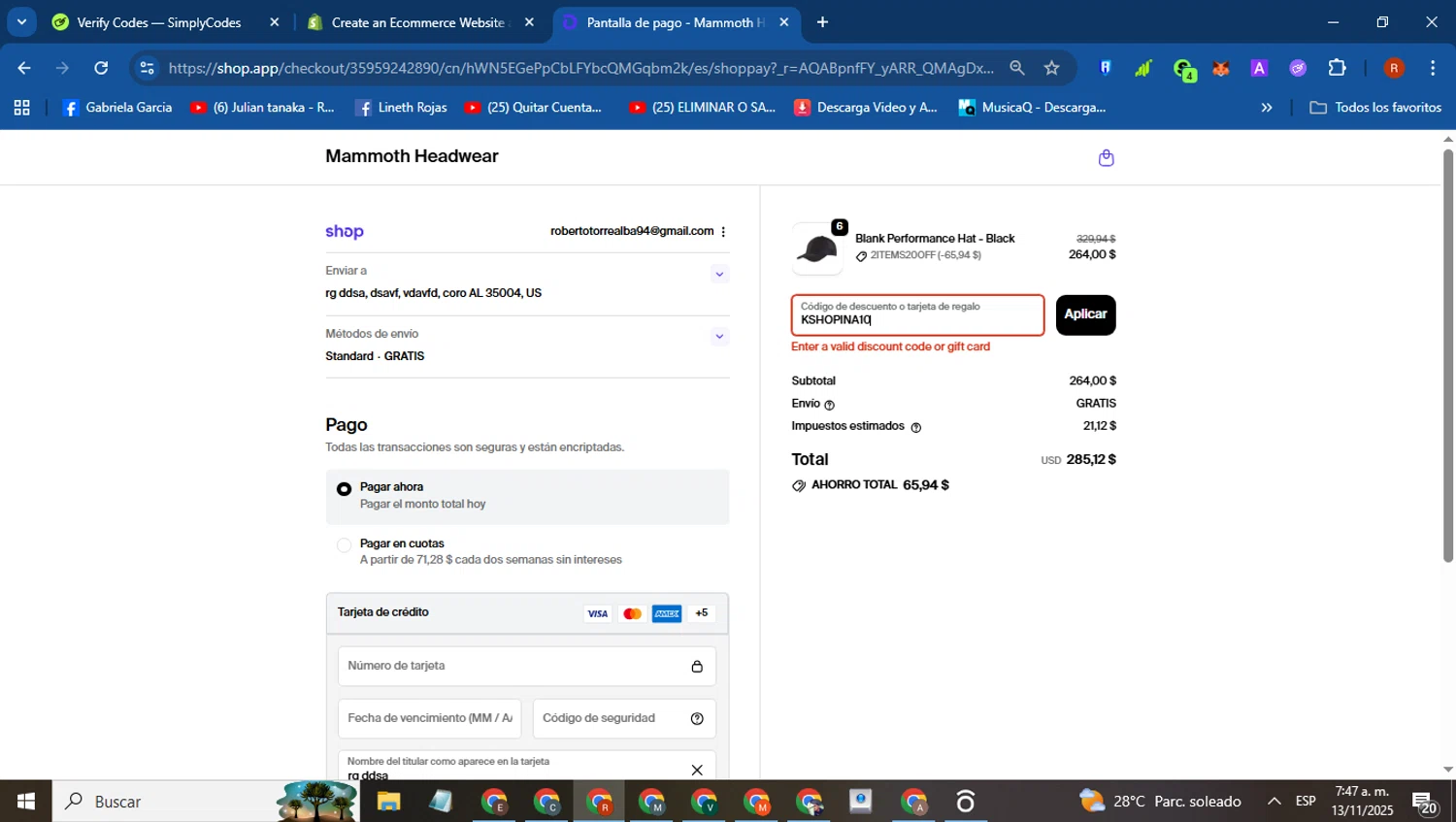Go back to previous page
Viewport: 1456px width, 822px height.
pyautogui.click(x=24, y=68)
